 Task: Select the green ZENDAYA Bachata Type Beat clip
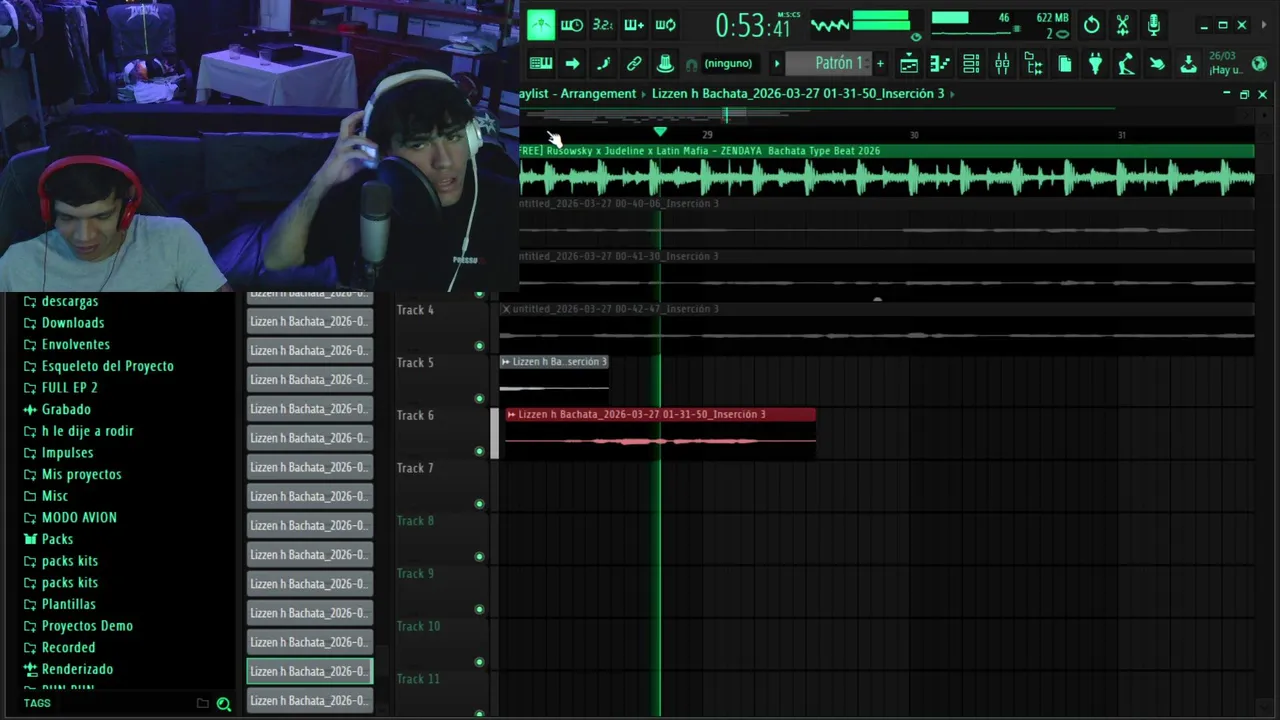click(x=886, y=171)
